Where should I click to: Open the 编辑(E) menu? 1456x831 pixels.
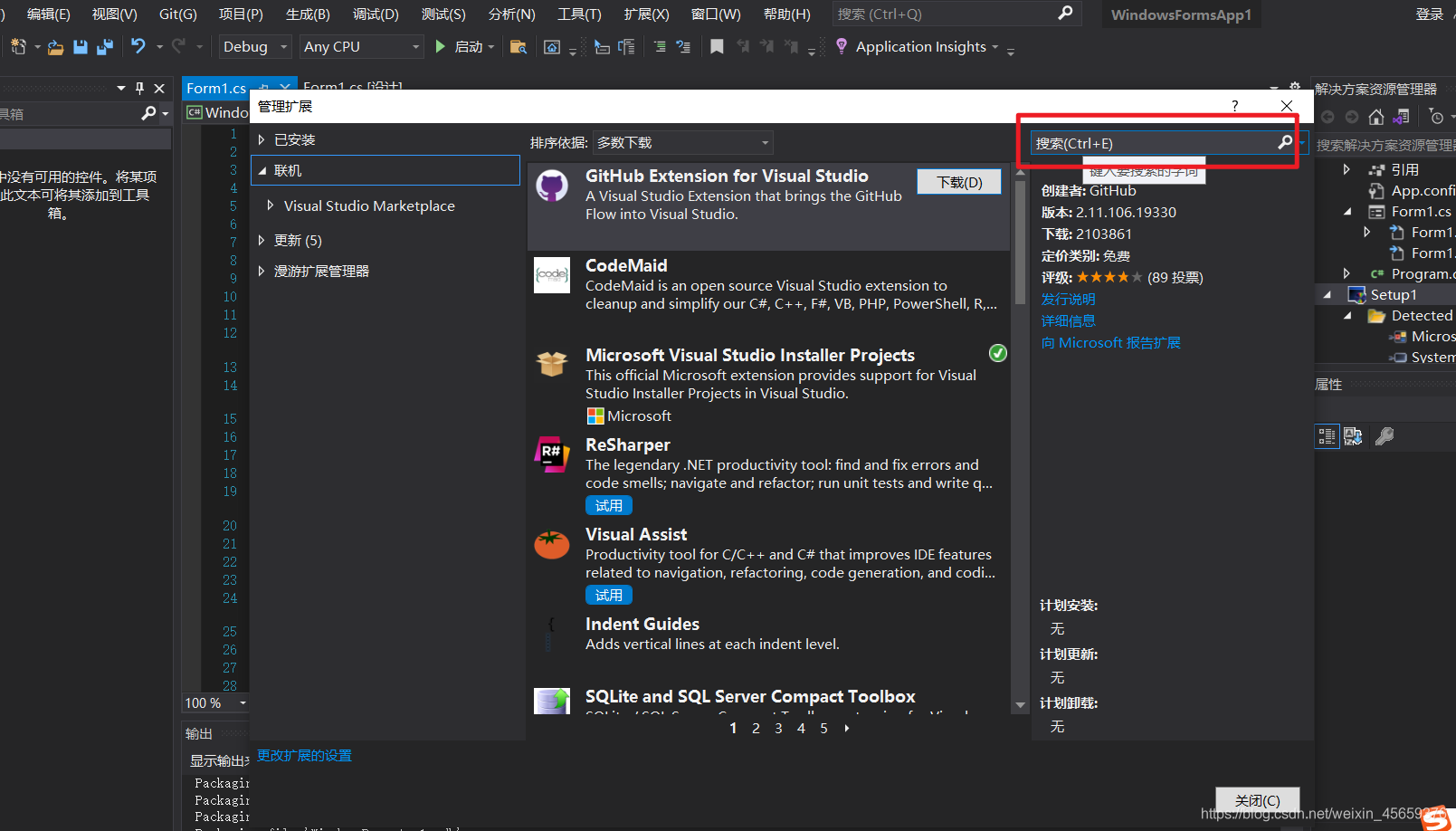click(x=48, y=14)
